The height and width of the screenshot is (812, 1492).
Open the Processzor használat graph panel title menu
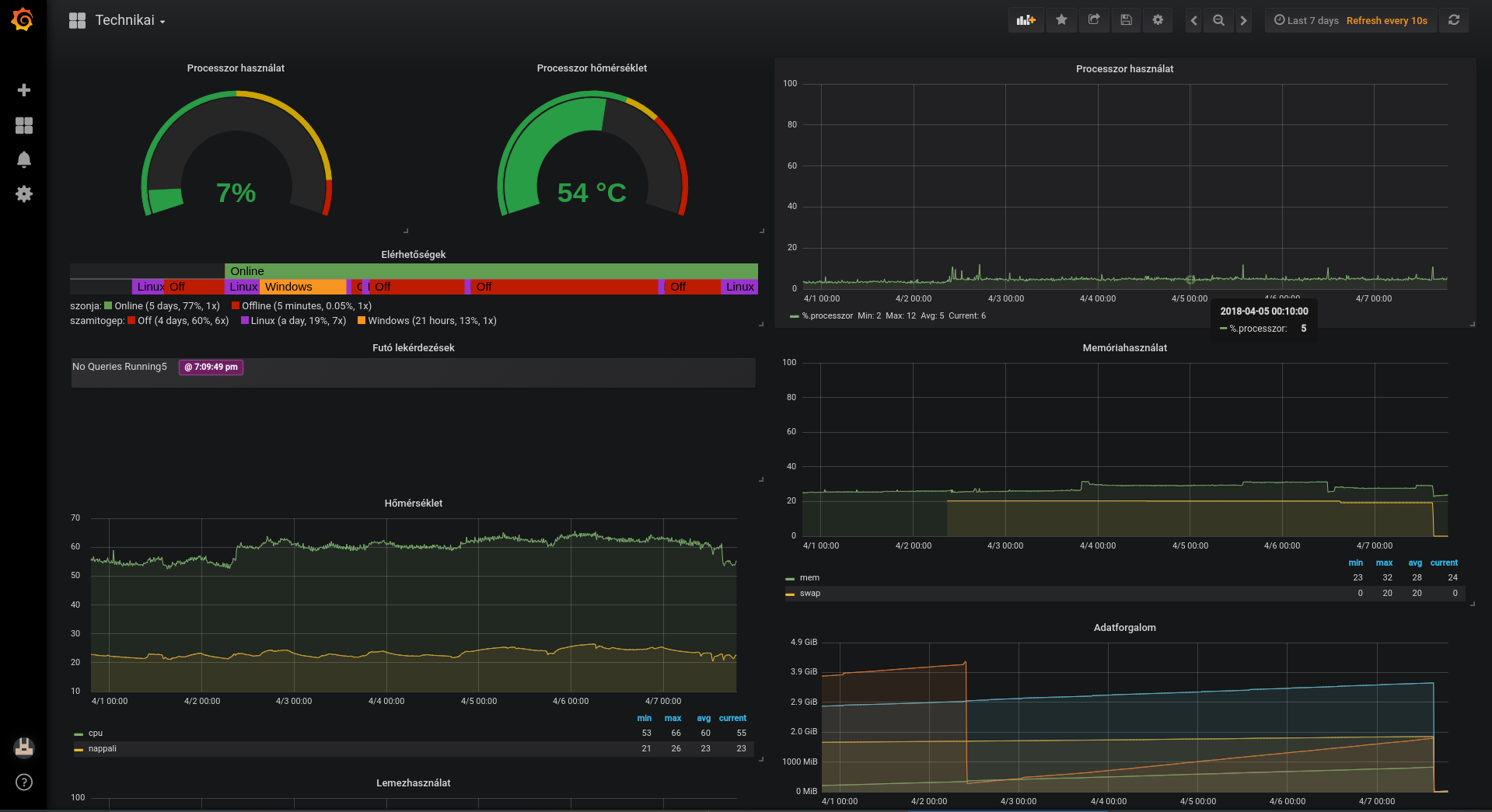tap(1124, 69)
